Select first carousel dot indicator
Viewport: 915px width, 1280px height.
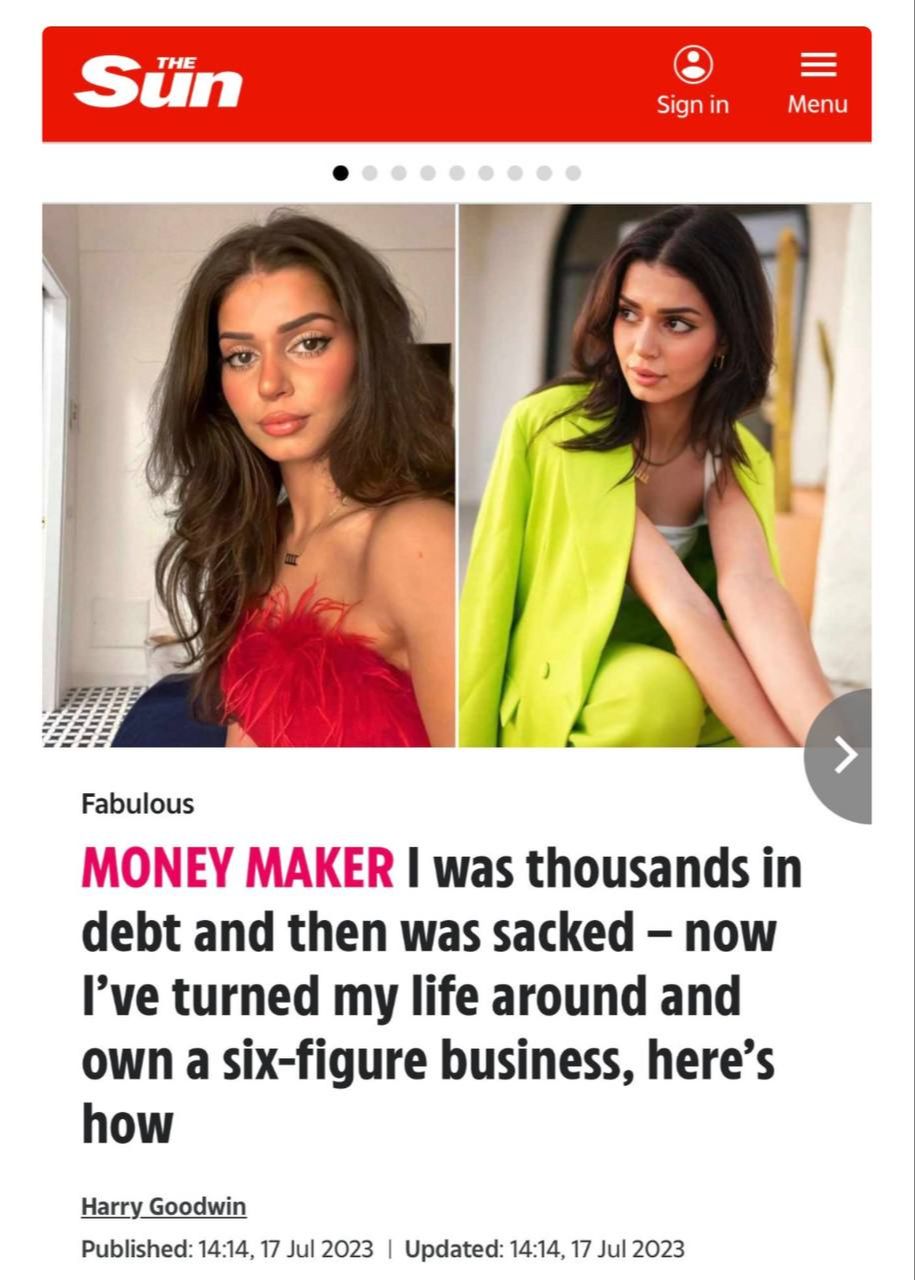[x=341, y=173]
